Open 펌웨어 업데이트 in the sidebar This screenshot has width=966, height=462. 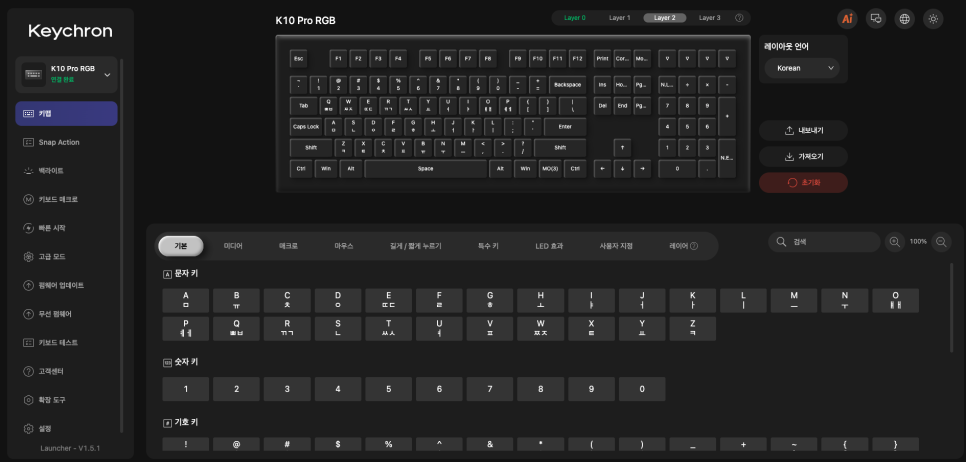[67, 285]
